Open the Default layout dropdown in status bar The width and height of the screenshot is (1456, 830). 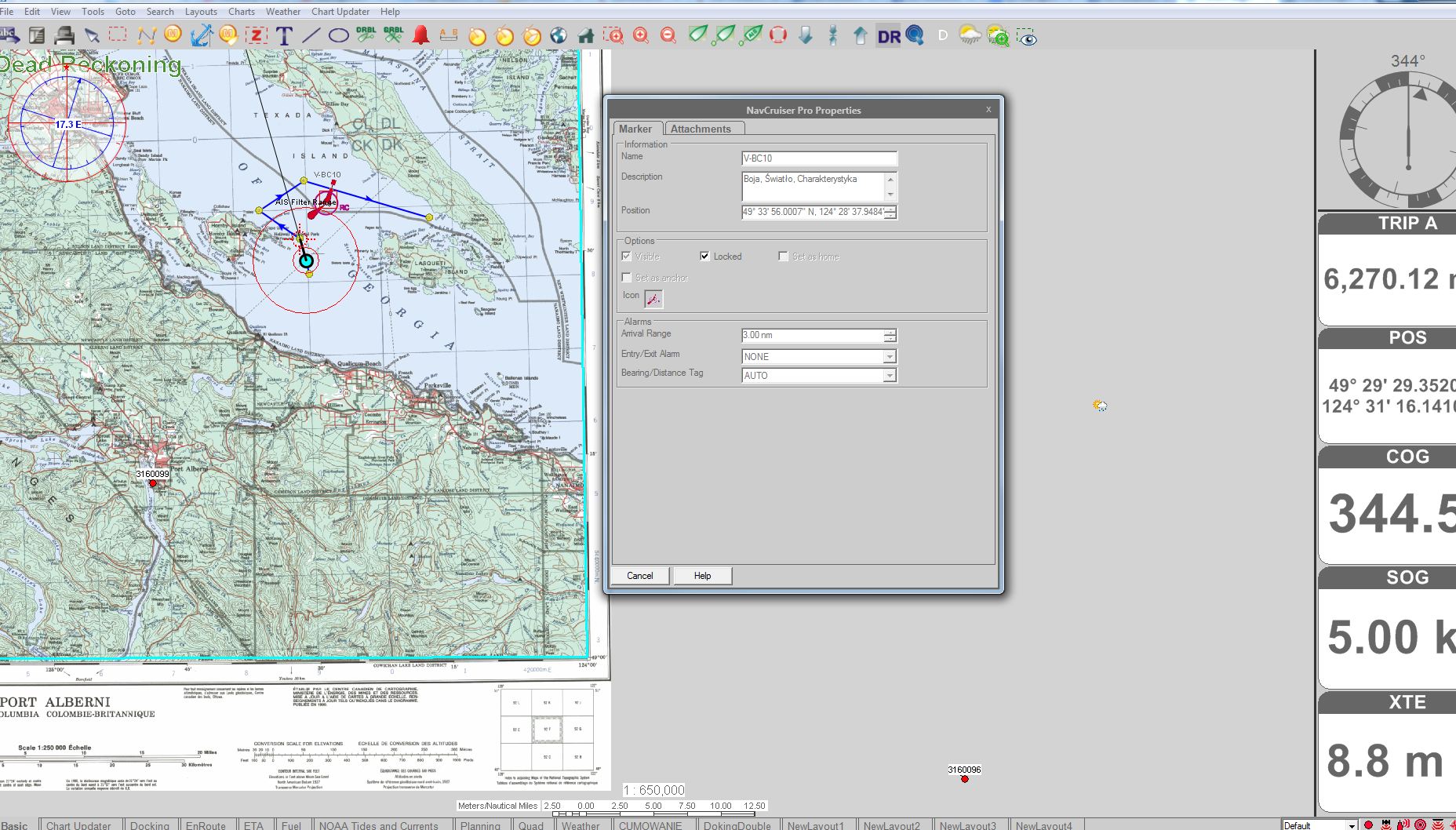(x=1351, y=825)
